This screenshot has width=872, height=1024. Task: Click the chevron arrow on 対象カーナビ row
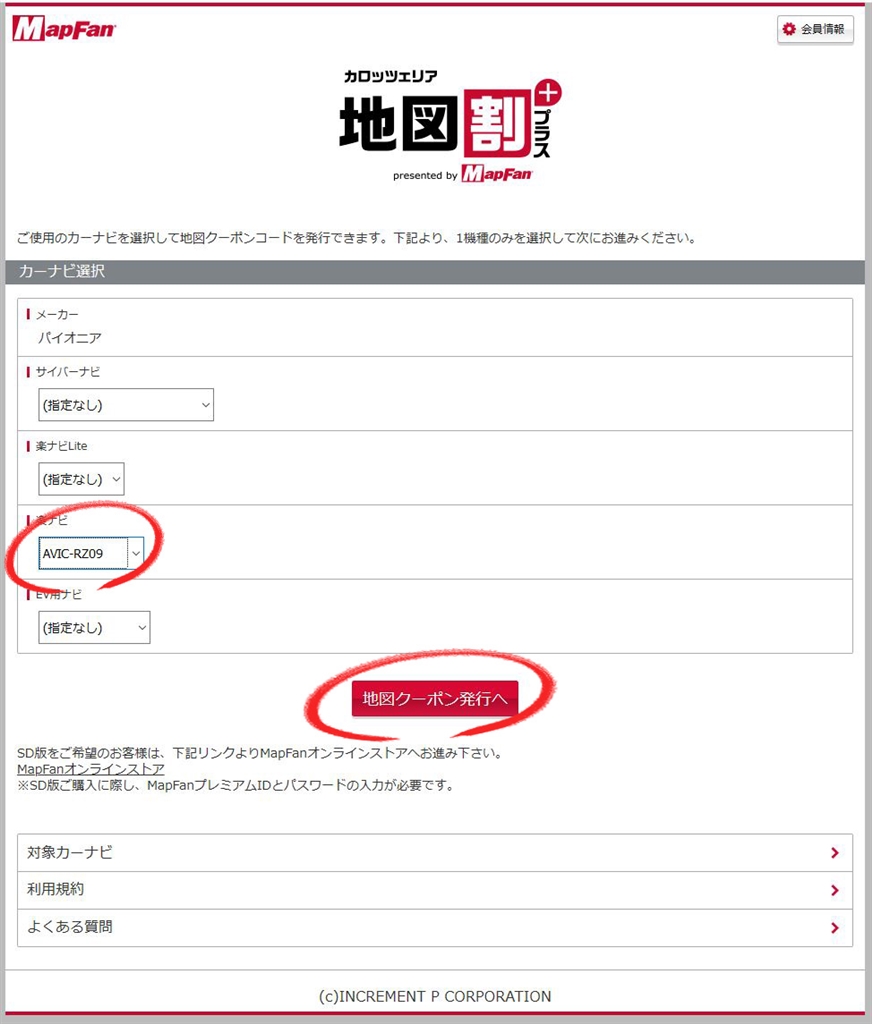pyautogui.click(x=835, y=853)
